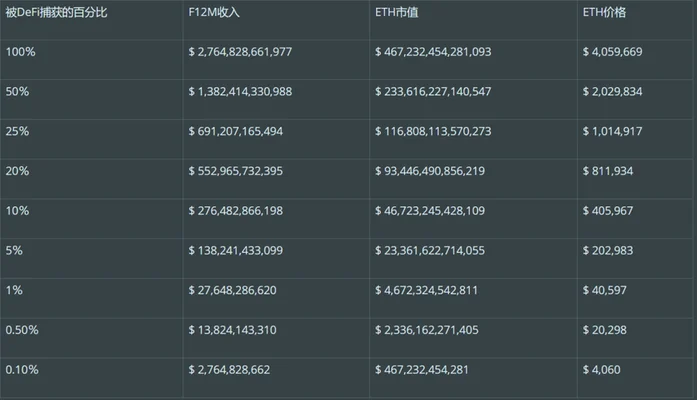The image size is (697, 400).
Task: Select the $ 20,298 price cell
Action: pos(605,330)
